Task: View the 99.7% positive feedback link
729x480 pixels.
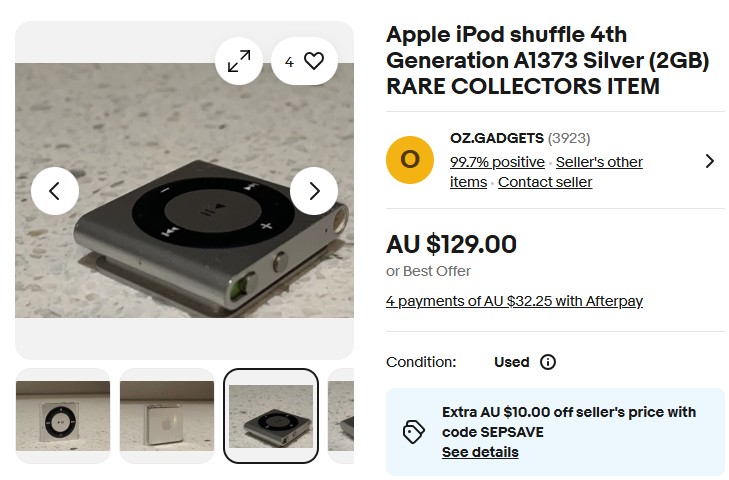Action: [x=497, y=162]
